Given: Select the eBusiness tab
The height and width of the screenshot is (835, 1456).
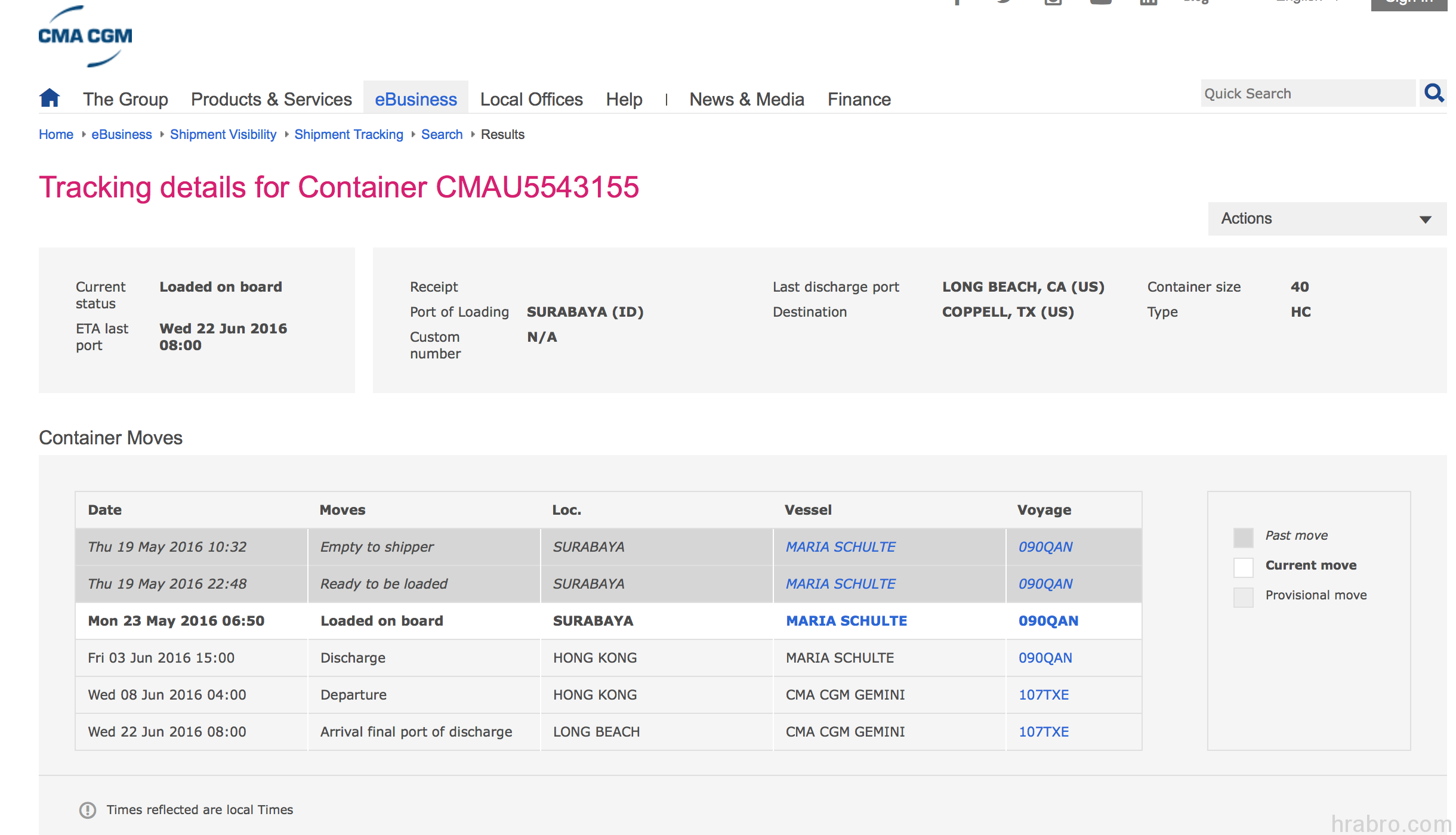Looking at the screenshot, I should point(415,99).
